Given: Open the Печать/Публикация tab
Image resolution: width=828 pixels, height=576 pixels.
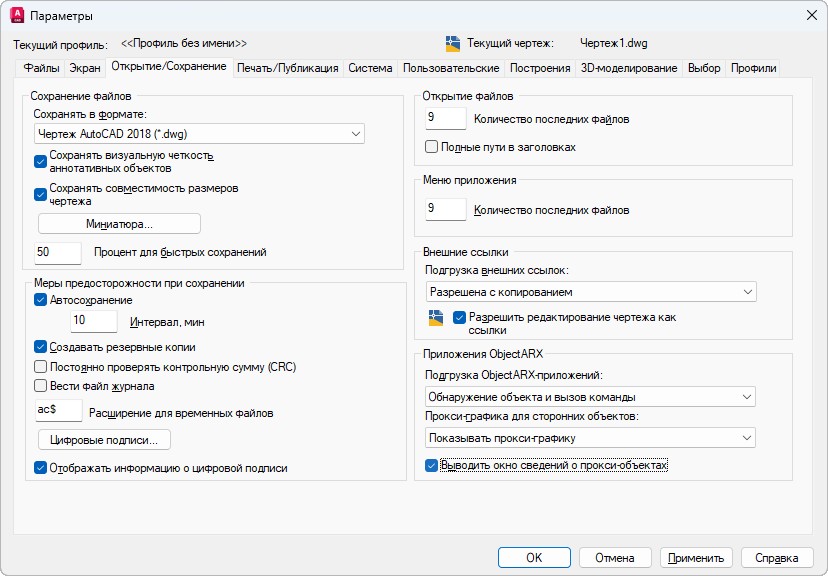Looking at the screenshot, I should click(x=287, y=68).
